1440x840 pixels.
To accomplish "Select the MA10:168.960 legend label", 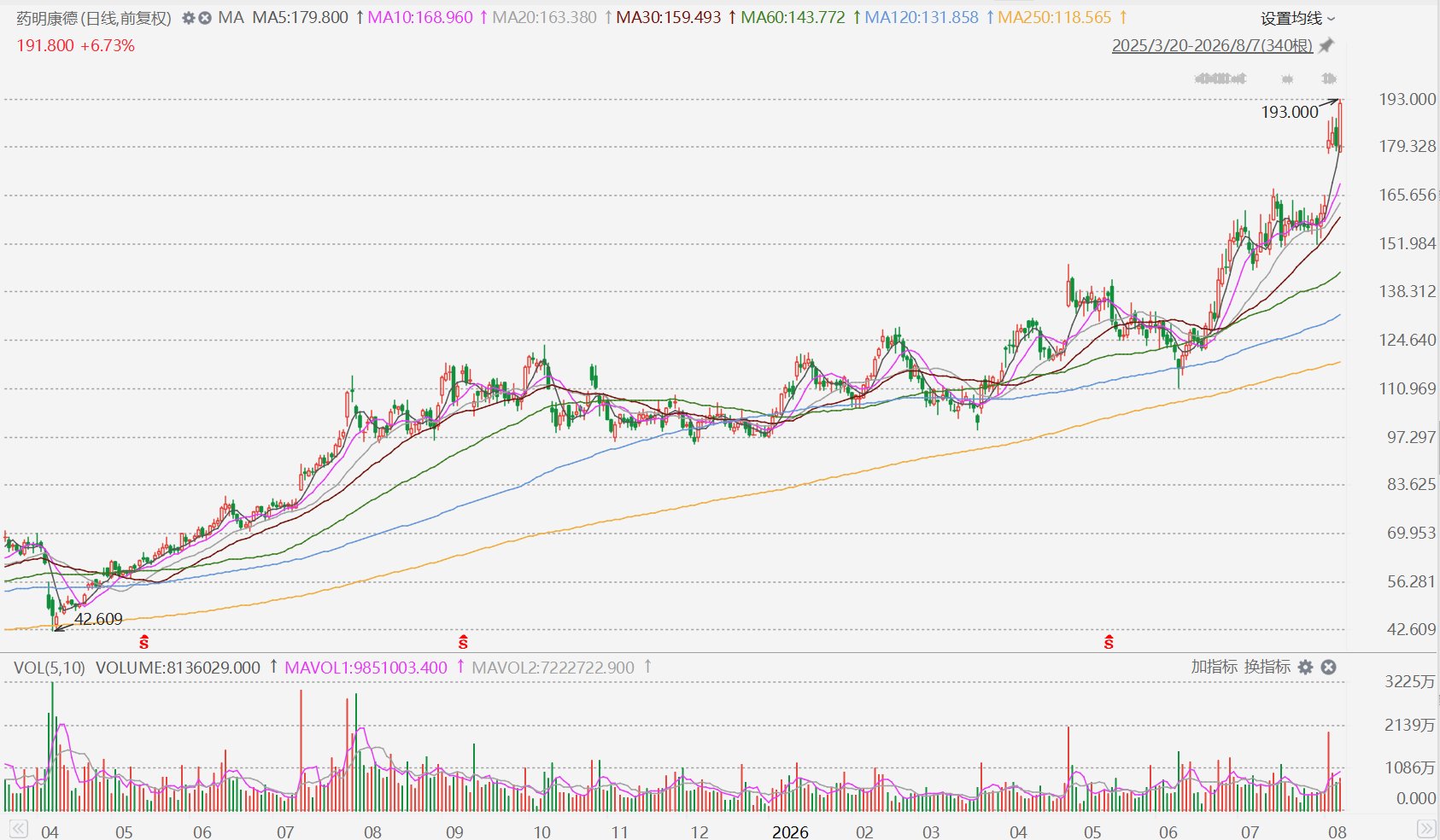I will click(x=419, y=17).
